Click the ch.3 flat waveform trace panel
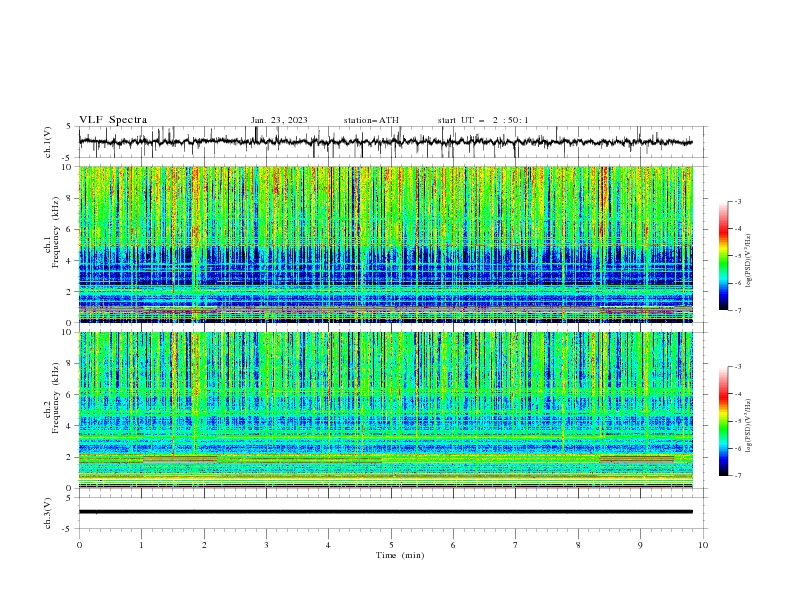The width and height of the screenshot is (792, 612). pos(392,513)
